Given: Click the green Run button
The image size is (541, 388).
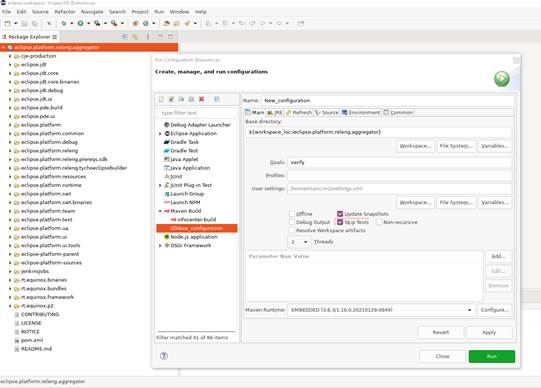Looking at the screenshot, I should click(492, 356).
